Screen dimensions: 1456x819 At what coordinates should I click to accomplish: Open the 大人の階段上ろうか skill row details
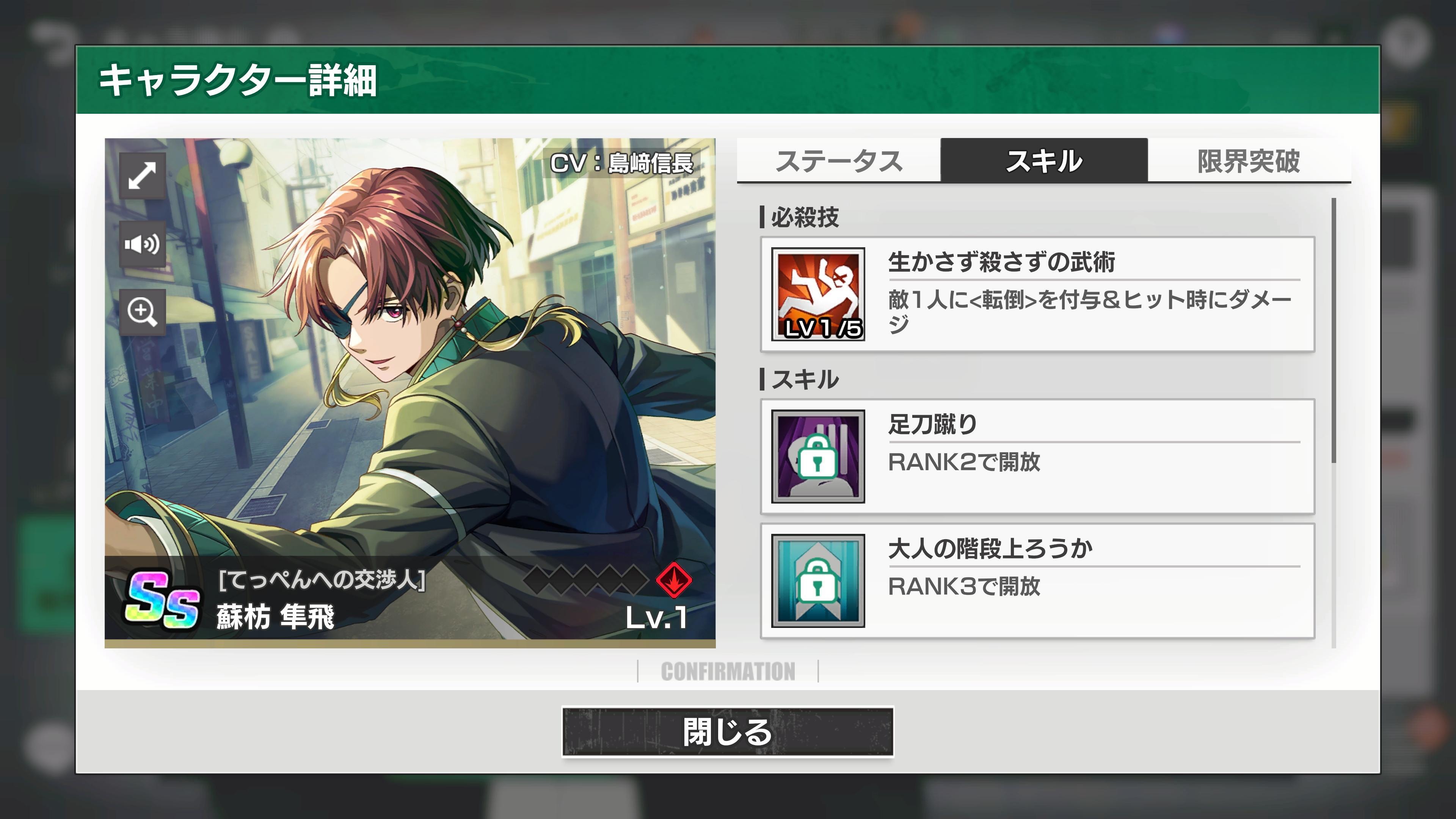1037,581
